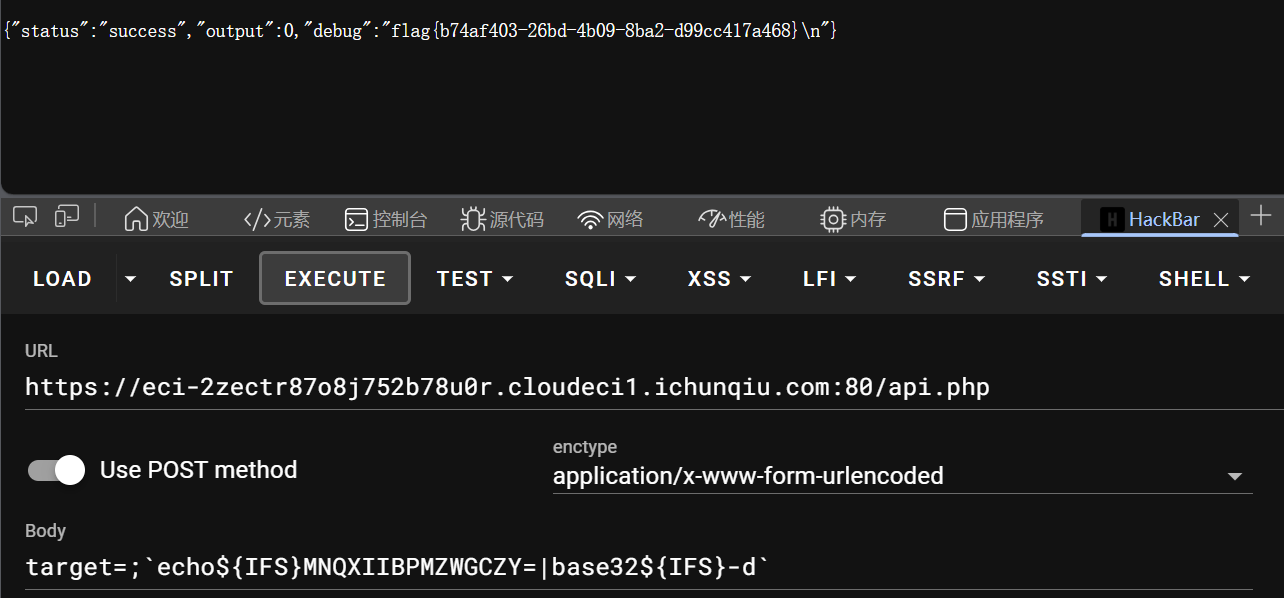Close the HackBar tab

pos(1221,220)
